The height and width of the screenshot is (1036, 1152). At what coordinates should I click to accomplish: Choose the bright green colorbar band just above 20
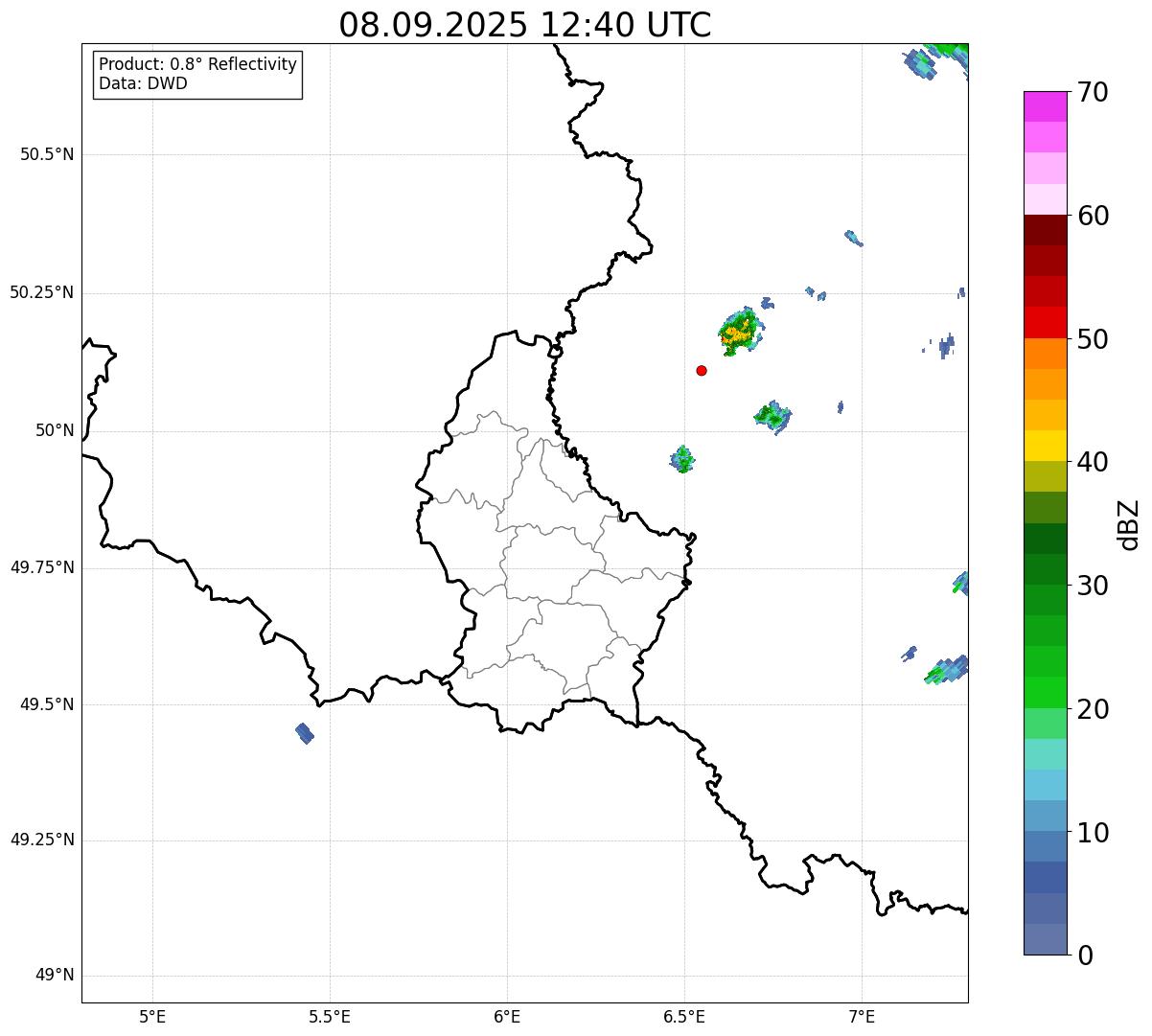click(1045, 692)
